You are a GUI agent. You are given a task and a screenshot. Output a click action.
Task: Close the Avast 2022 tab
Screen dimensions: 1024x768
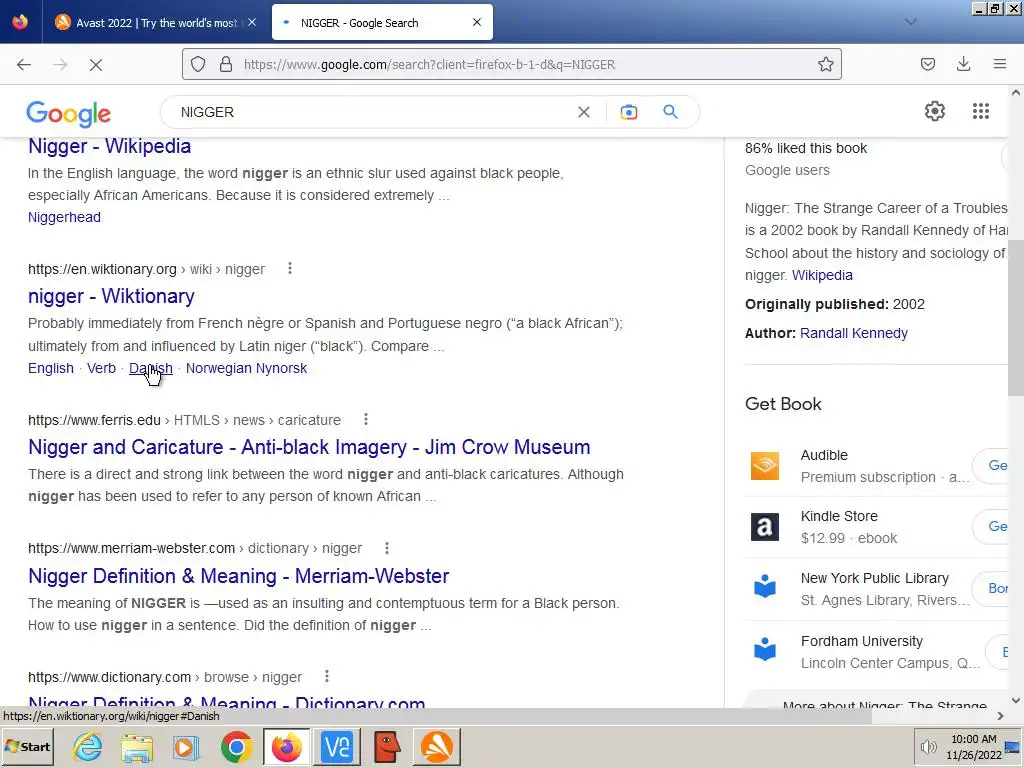tap(252, 22)
